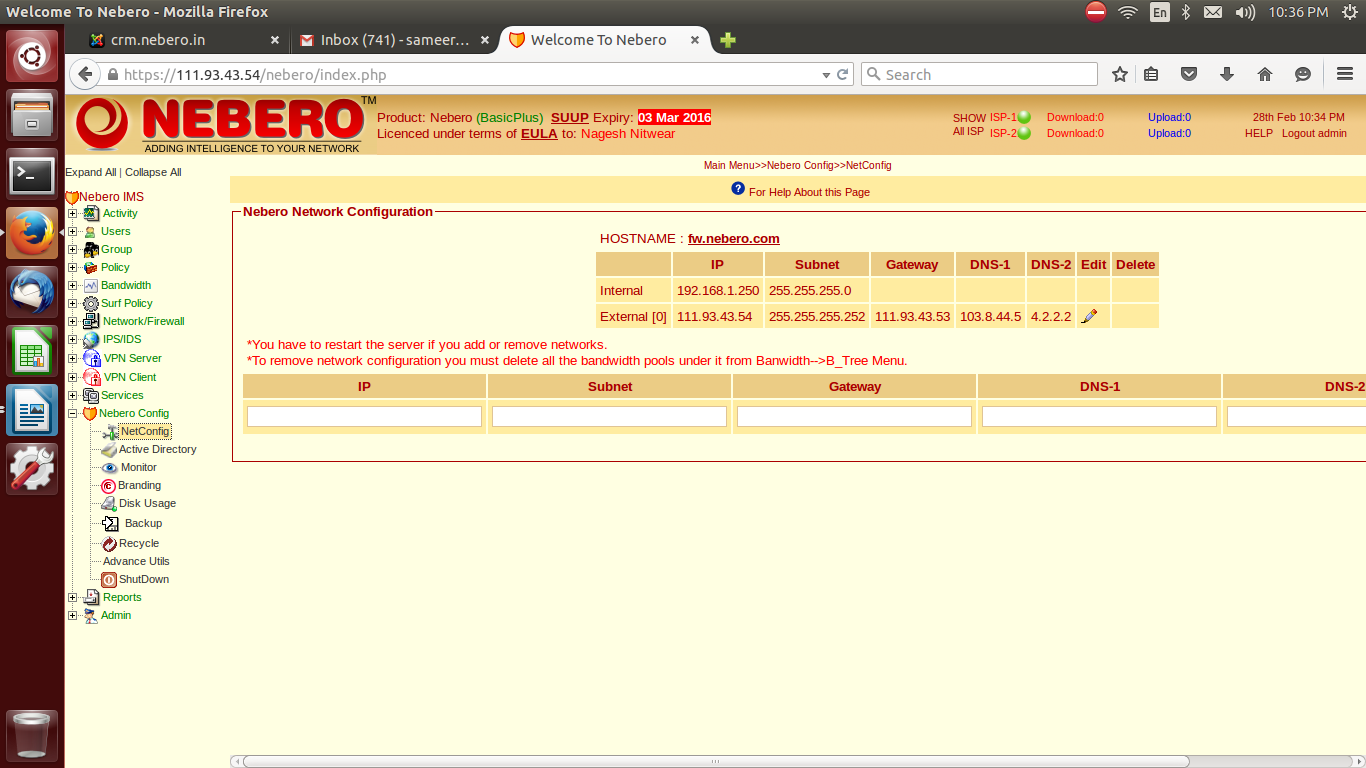Open Active Directory in tree
The height and width of the screenshot is (768, 1366).
pos(157,449)
